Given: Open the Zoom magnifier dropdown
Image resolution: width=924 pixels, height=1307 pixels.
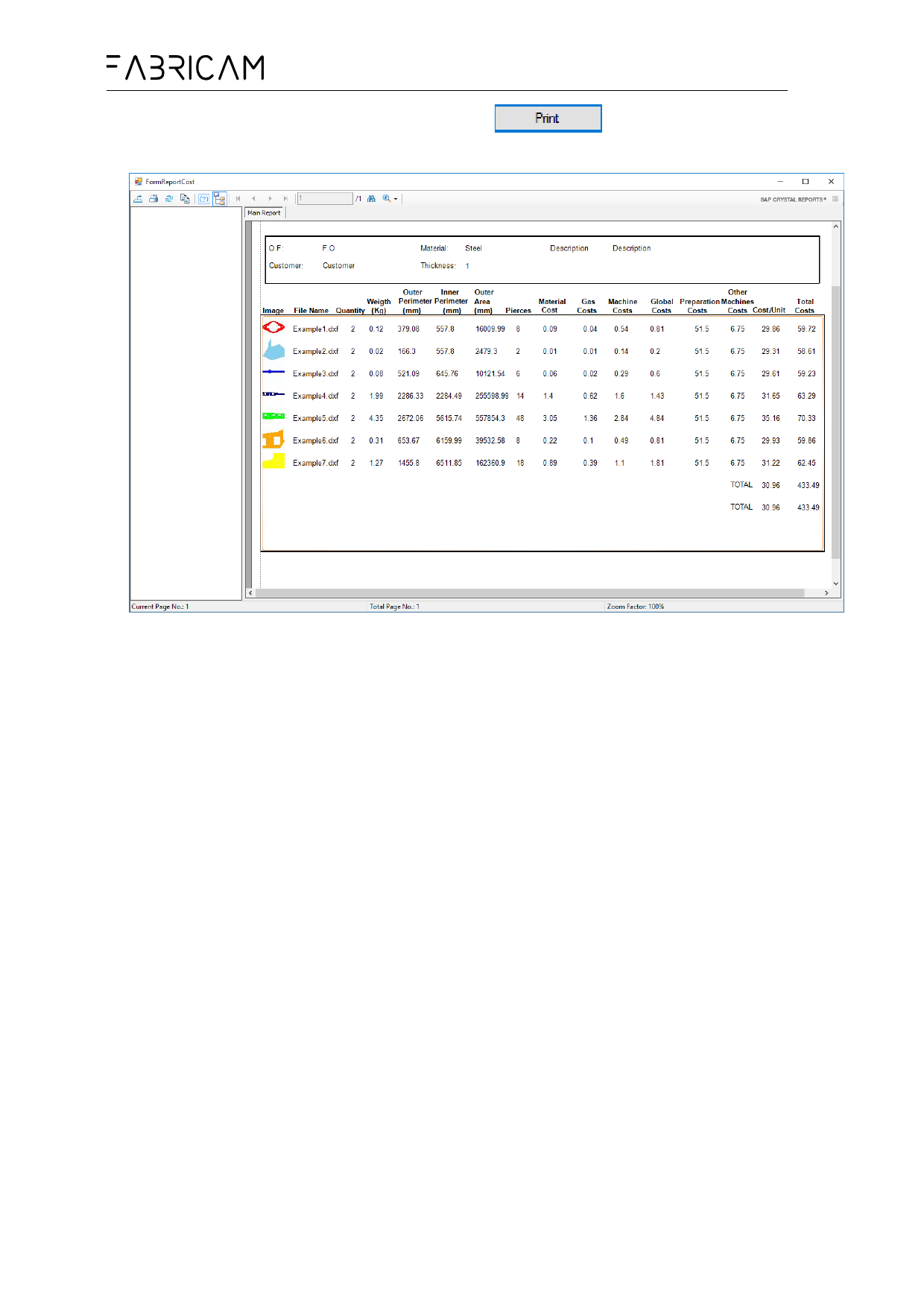Looking at the screenshot, I should click(x=390, y=199).
